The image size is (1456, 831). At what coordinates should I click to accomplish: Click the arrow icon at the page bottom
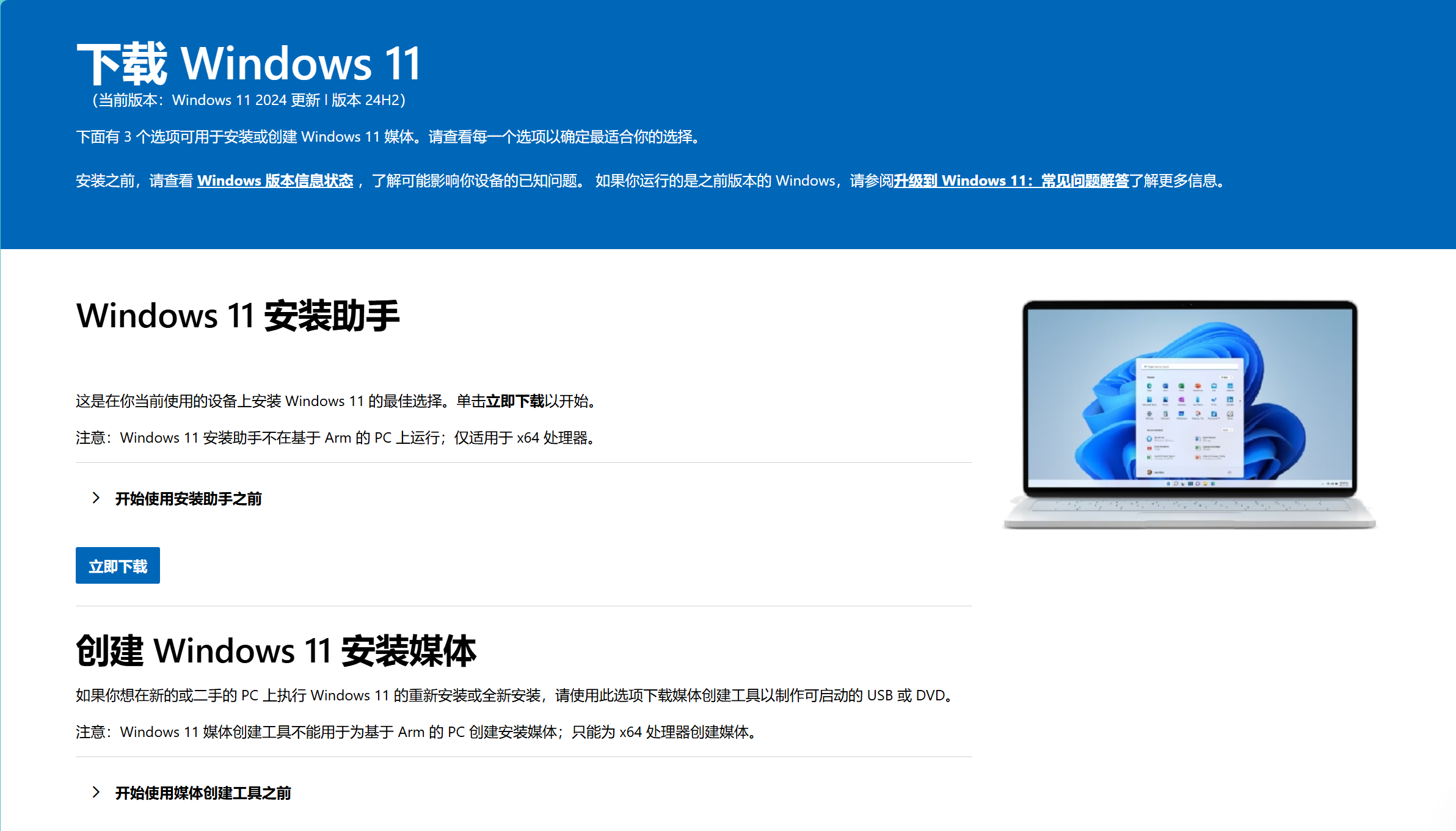point(96,792)
